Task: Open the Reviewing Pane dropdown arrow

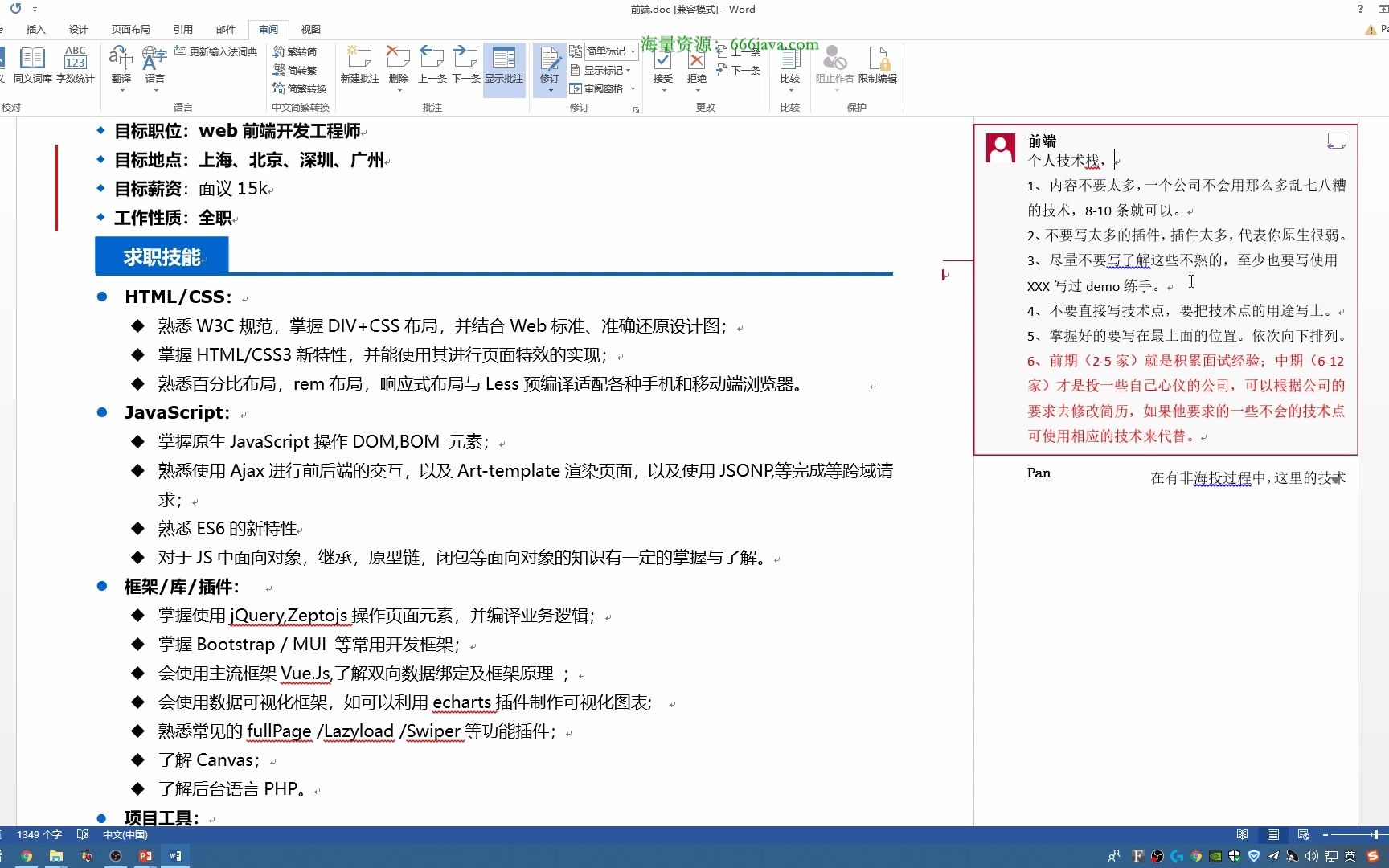Action: [633, 88]
